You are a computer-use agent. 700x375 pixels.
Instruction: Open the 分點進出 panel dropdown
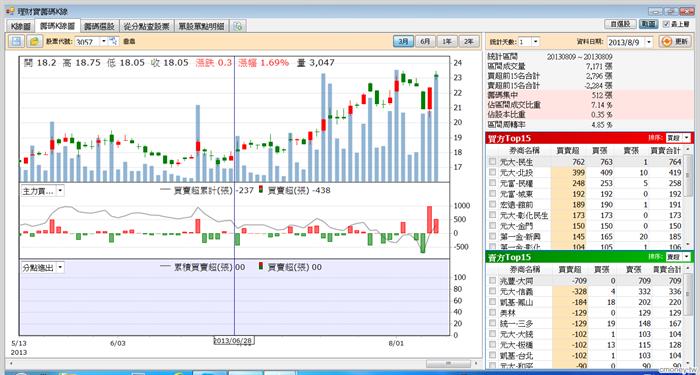61,267
